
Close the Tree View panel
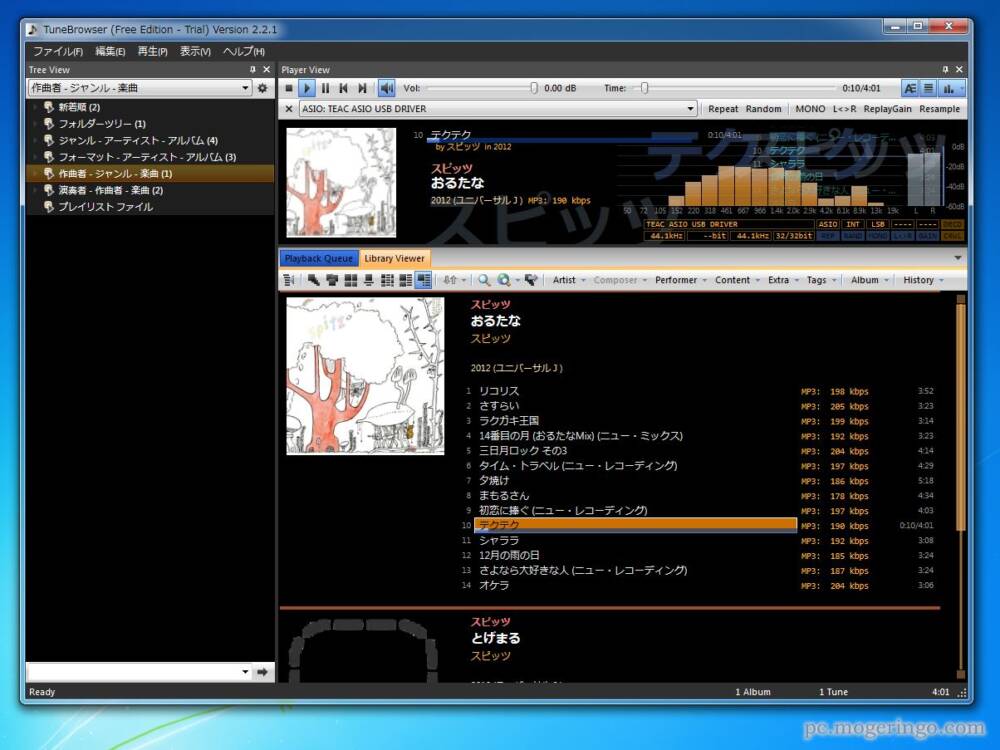[267, 70]
